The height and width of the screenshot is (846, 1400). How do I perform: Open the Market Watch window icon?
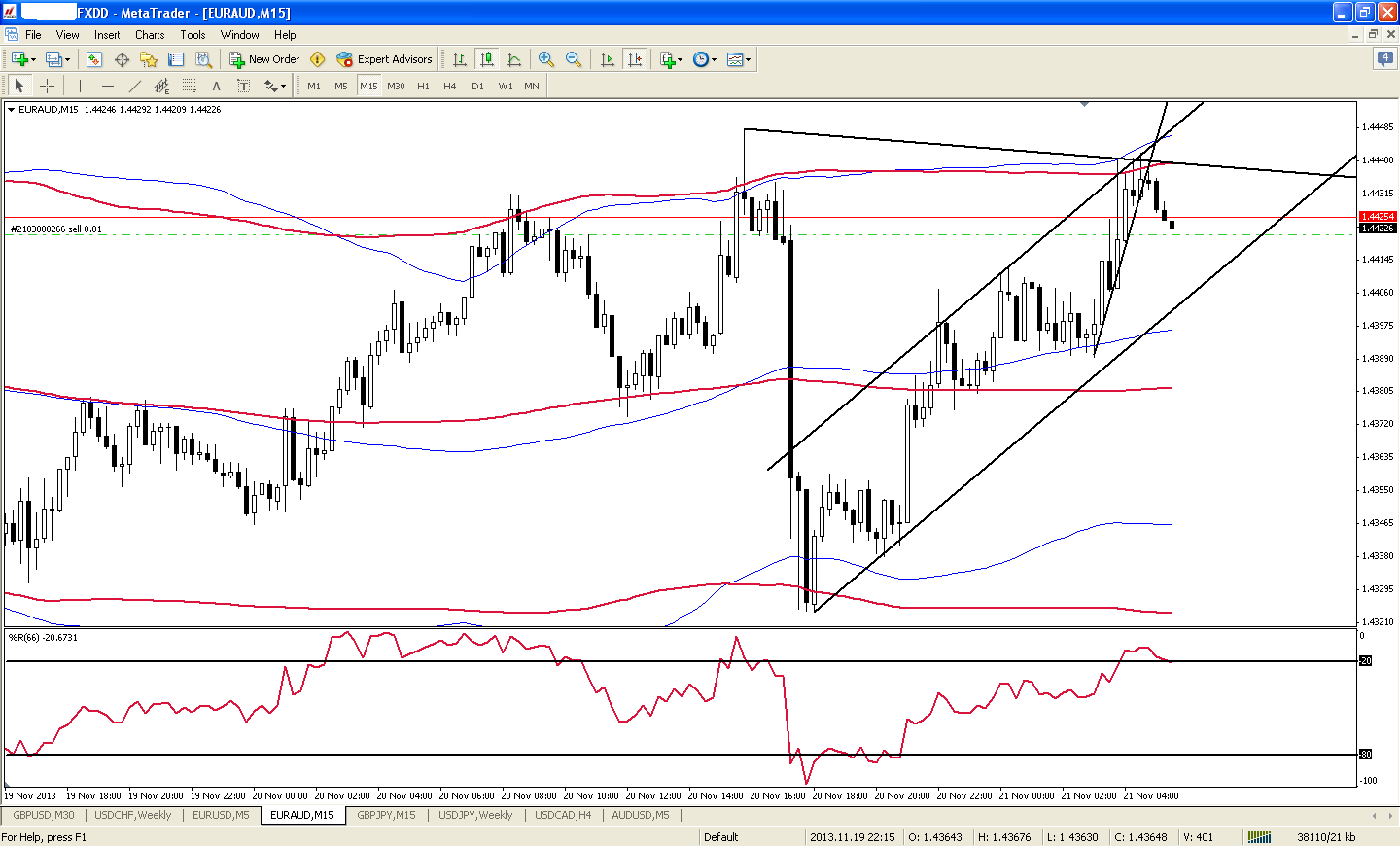[94, 59]
